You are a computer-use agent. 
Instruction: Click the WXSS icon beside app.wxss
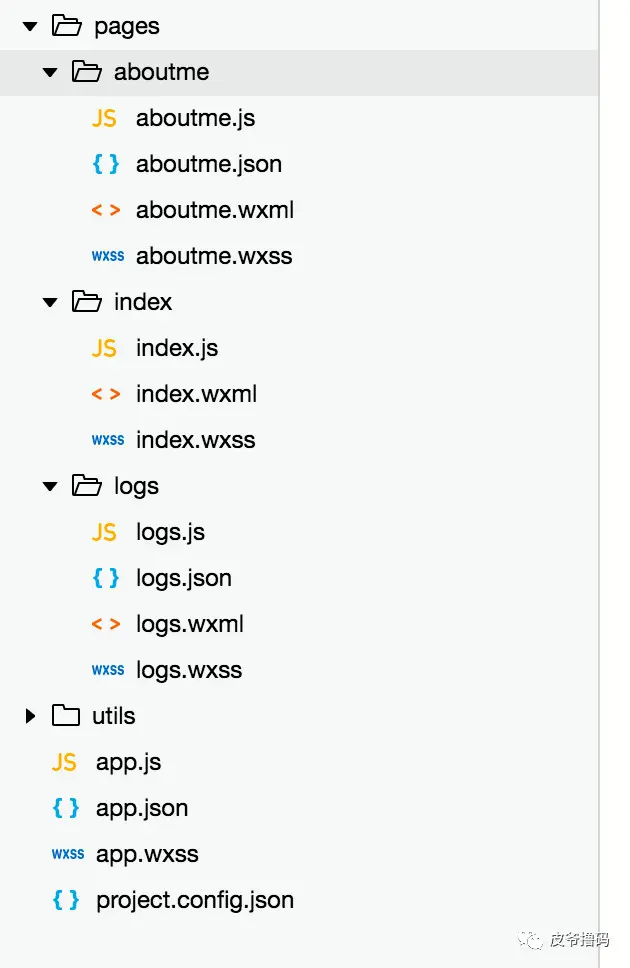pyautogui.click(x=68, y=854)
